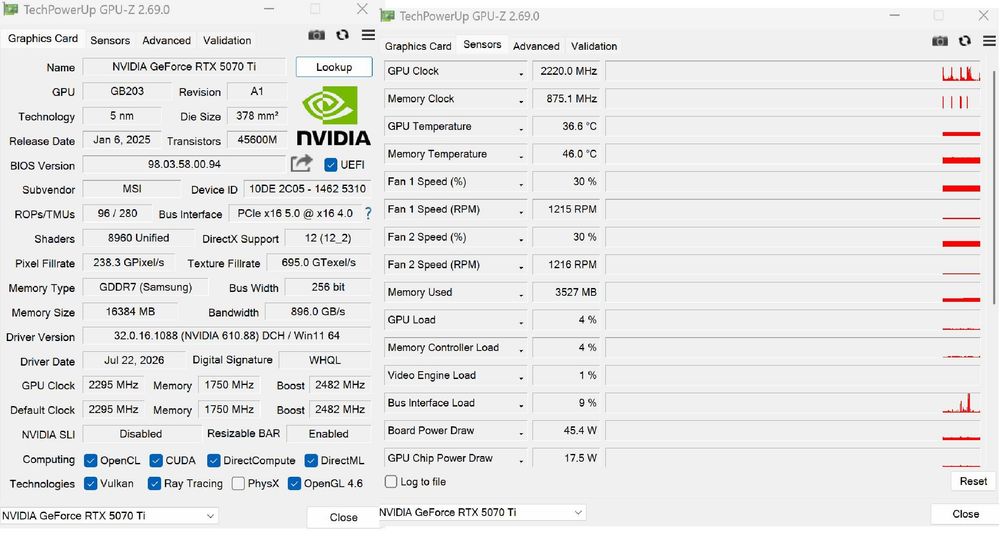Take a screenshot with the left window's camera icon
Image resolution: width=1000 pixels, height=558 pixels.
coord(316,35)
